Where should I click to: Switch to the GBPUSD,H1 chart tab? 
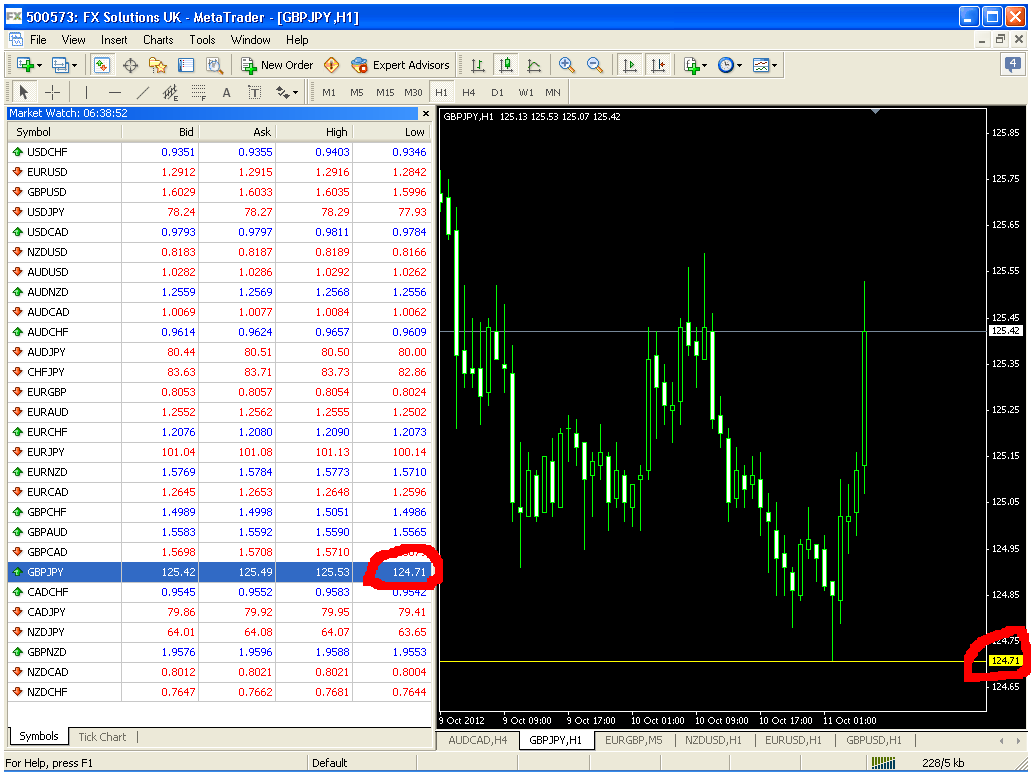click(x=874, y=740)
